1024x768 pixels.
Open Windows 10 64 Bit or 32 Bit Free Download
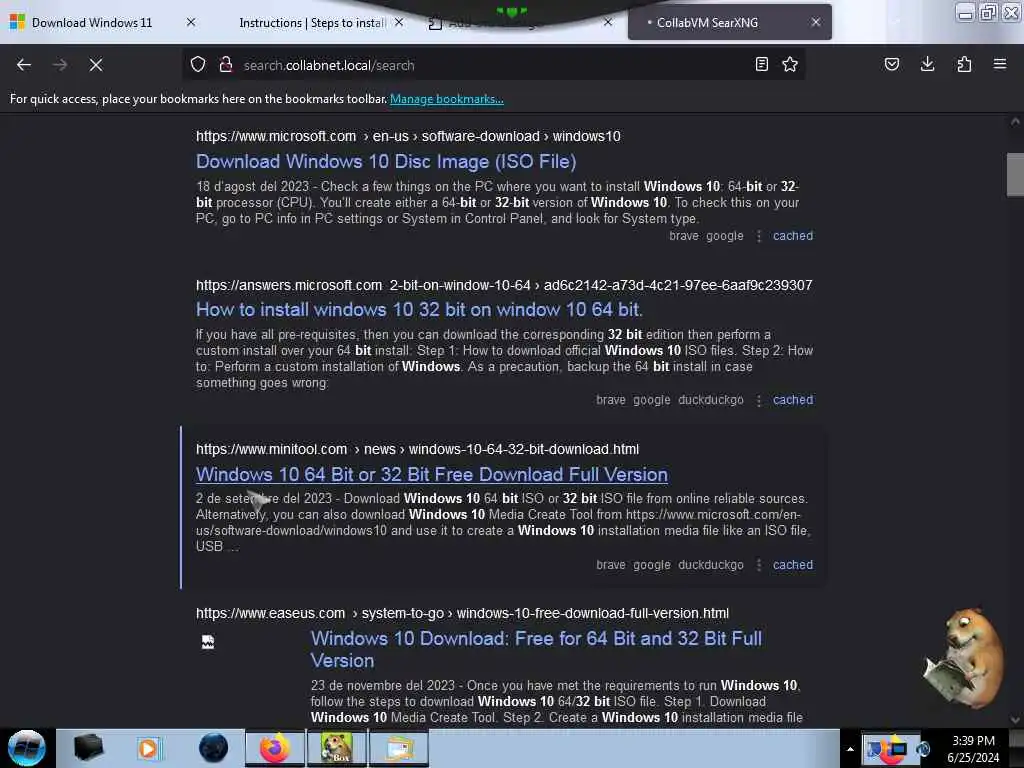coord(432,475)
